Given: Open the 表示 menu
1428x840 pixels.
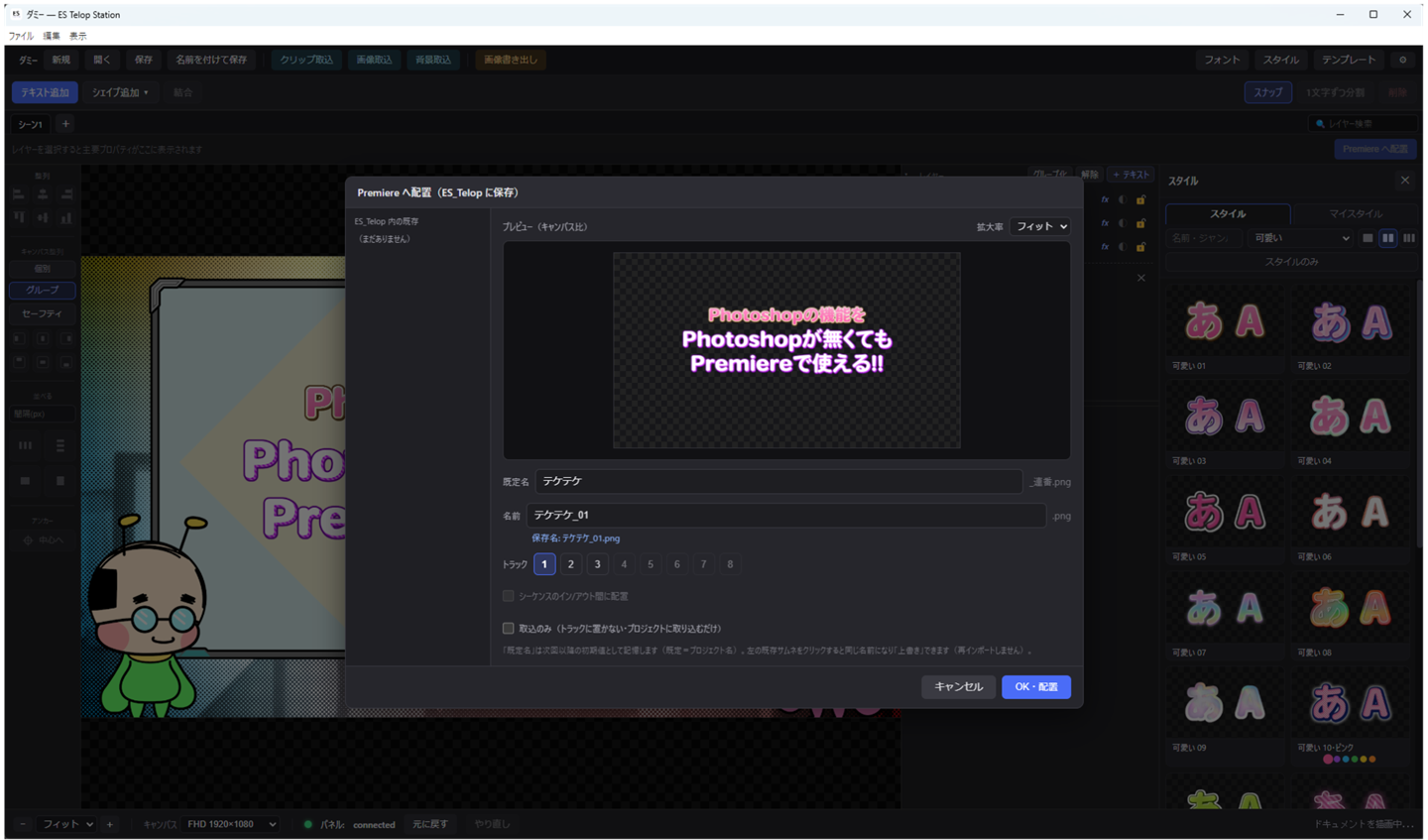Looking at the screenshot, I should pos(77,36).
